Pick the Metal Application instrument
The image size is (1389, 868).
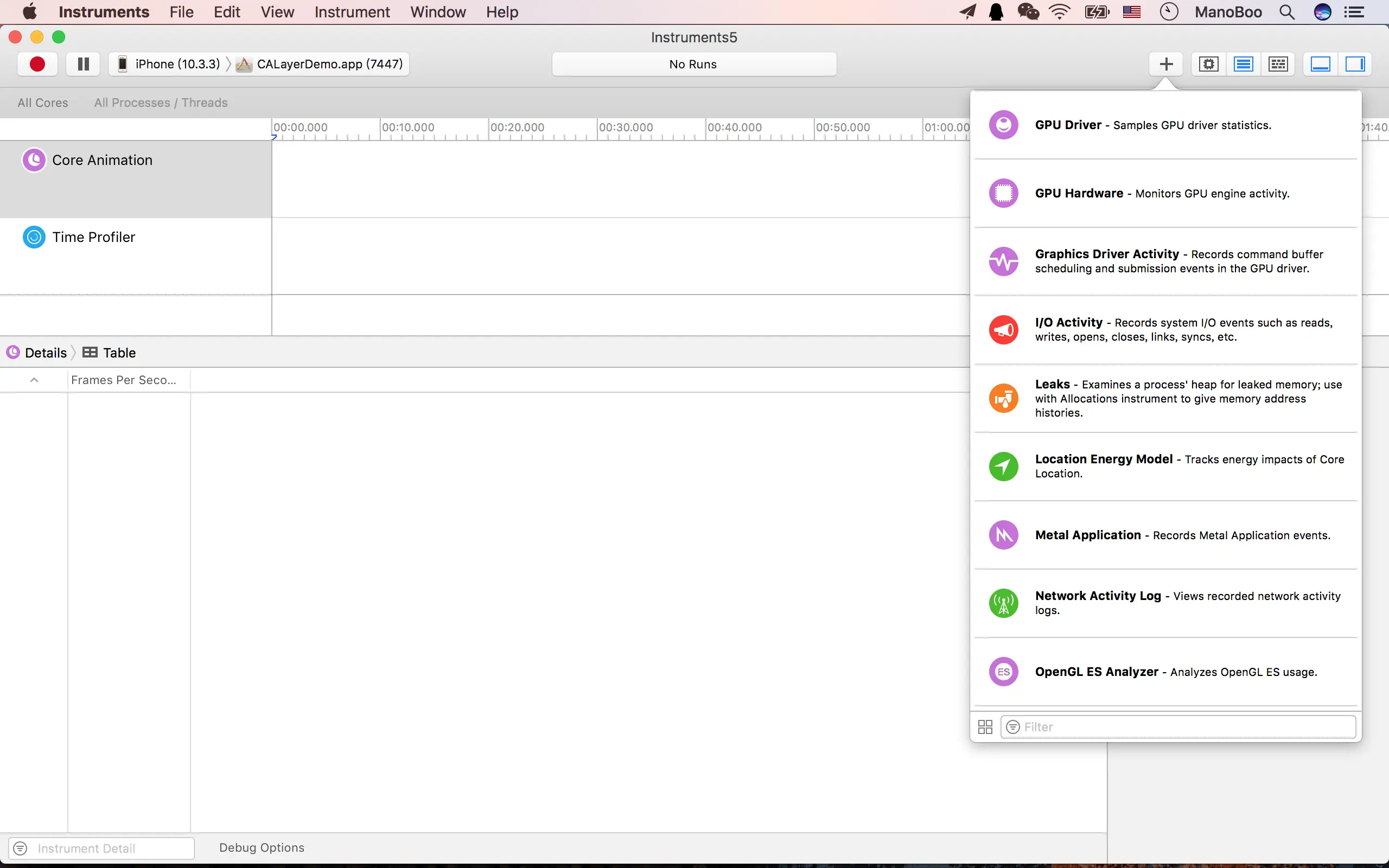click(x=1088, y=535)
